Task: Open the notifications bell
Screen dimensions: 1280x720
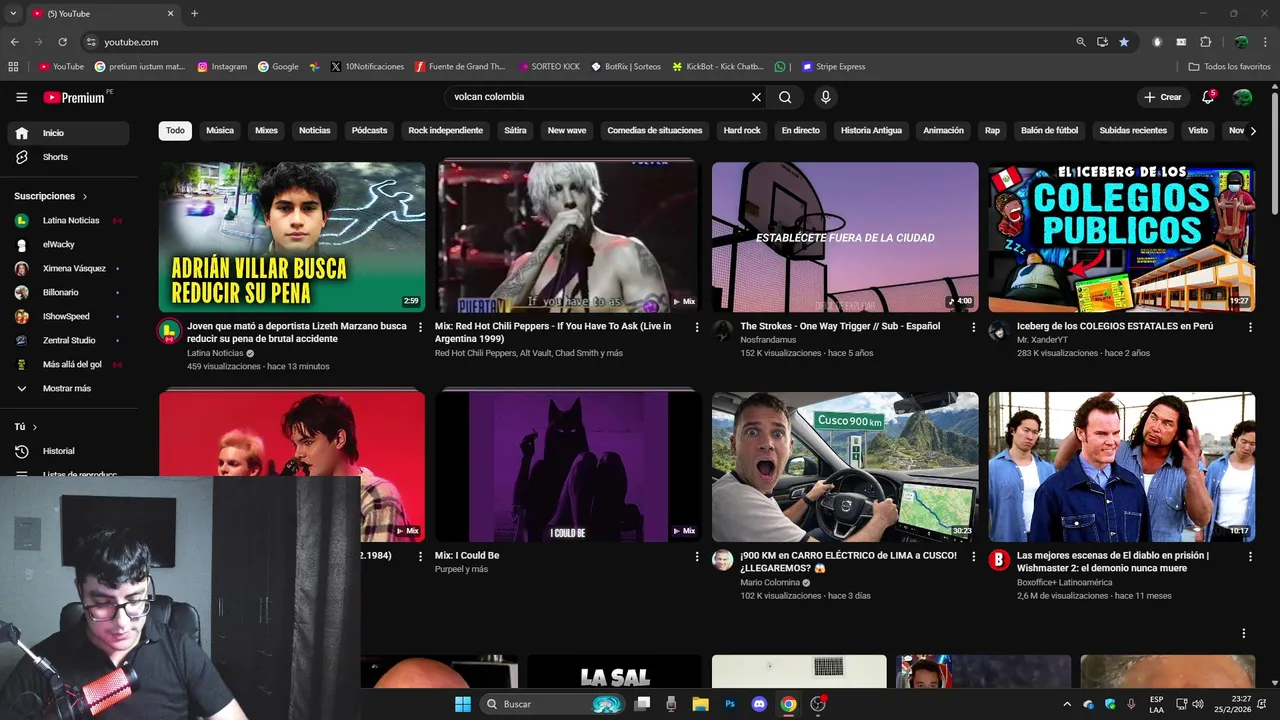Action: pos(1208,97)
